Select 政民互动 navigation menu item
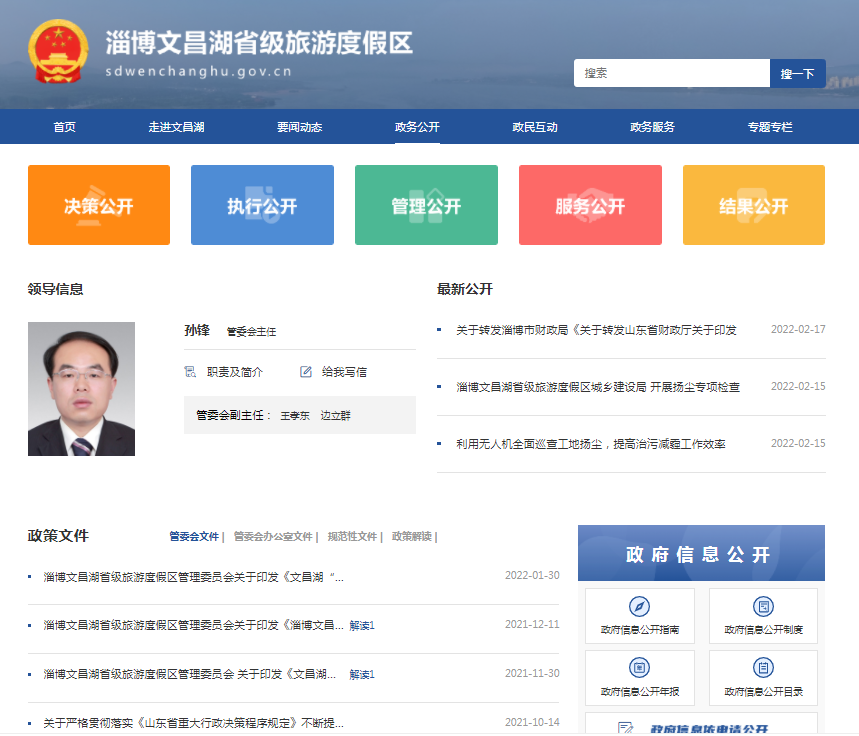 pos(535,127)
